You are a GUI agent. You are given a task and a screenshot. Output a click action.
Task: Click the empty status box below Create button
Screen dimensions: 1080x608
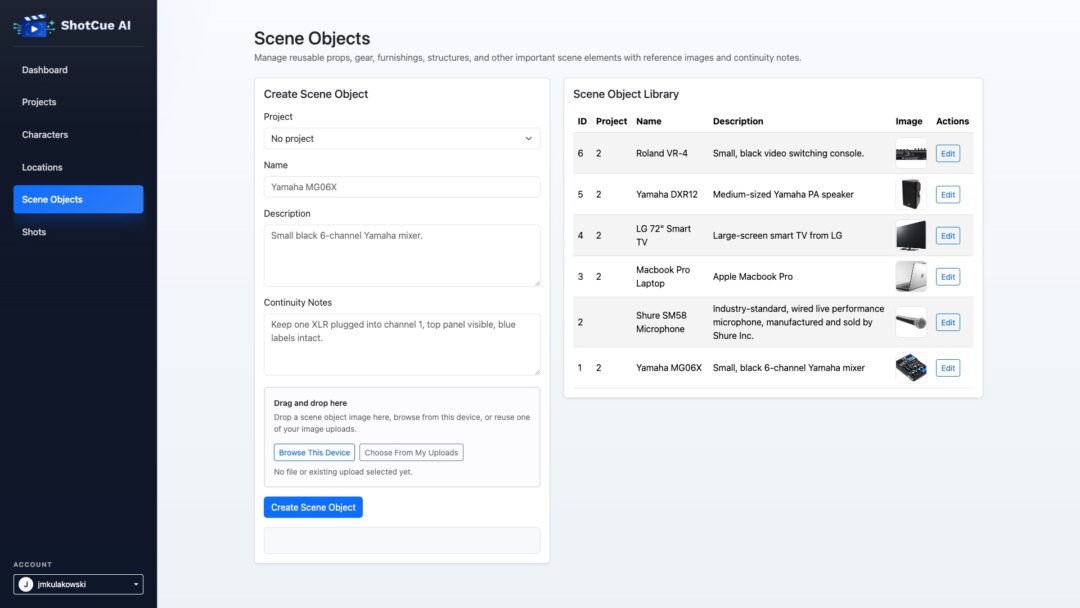[402, 541]
